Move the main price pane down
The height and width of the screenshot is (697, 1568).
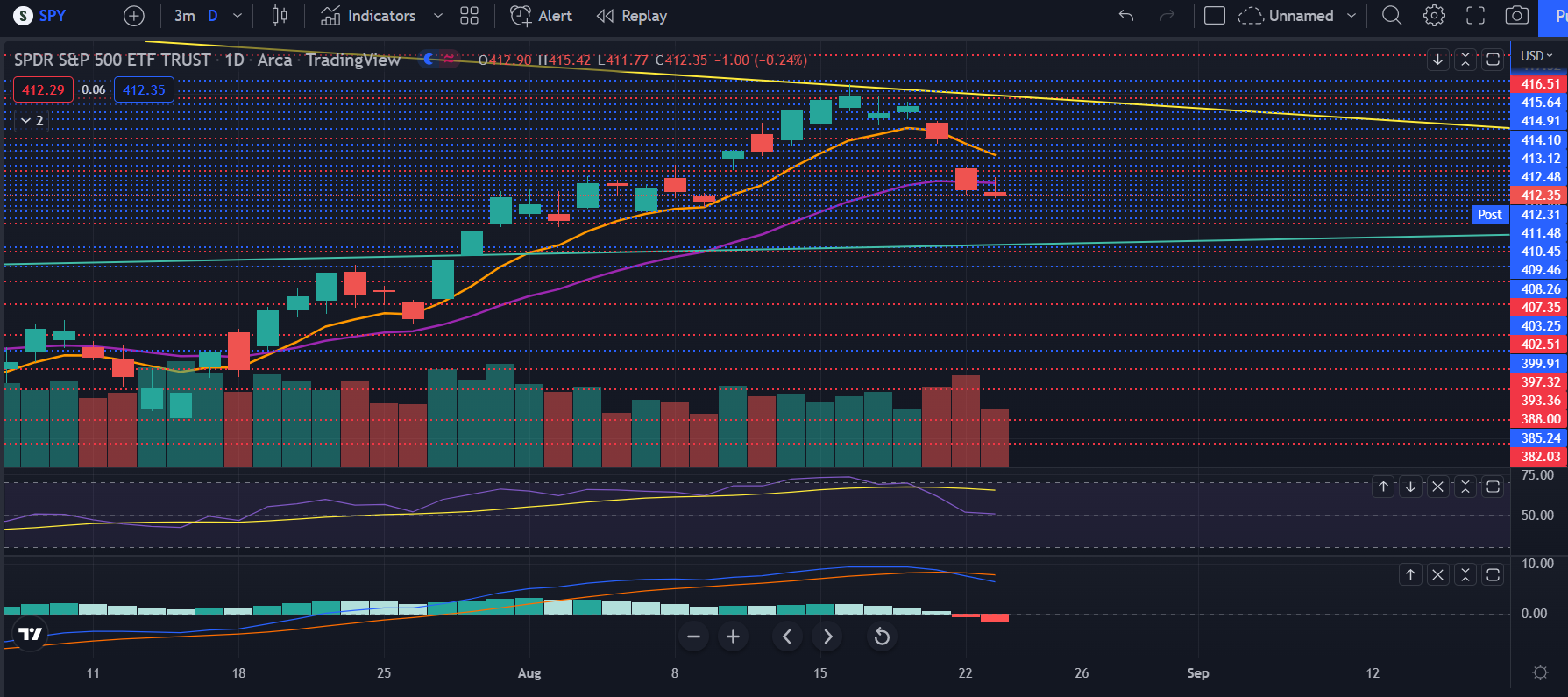tap(1438, 60)
